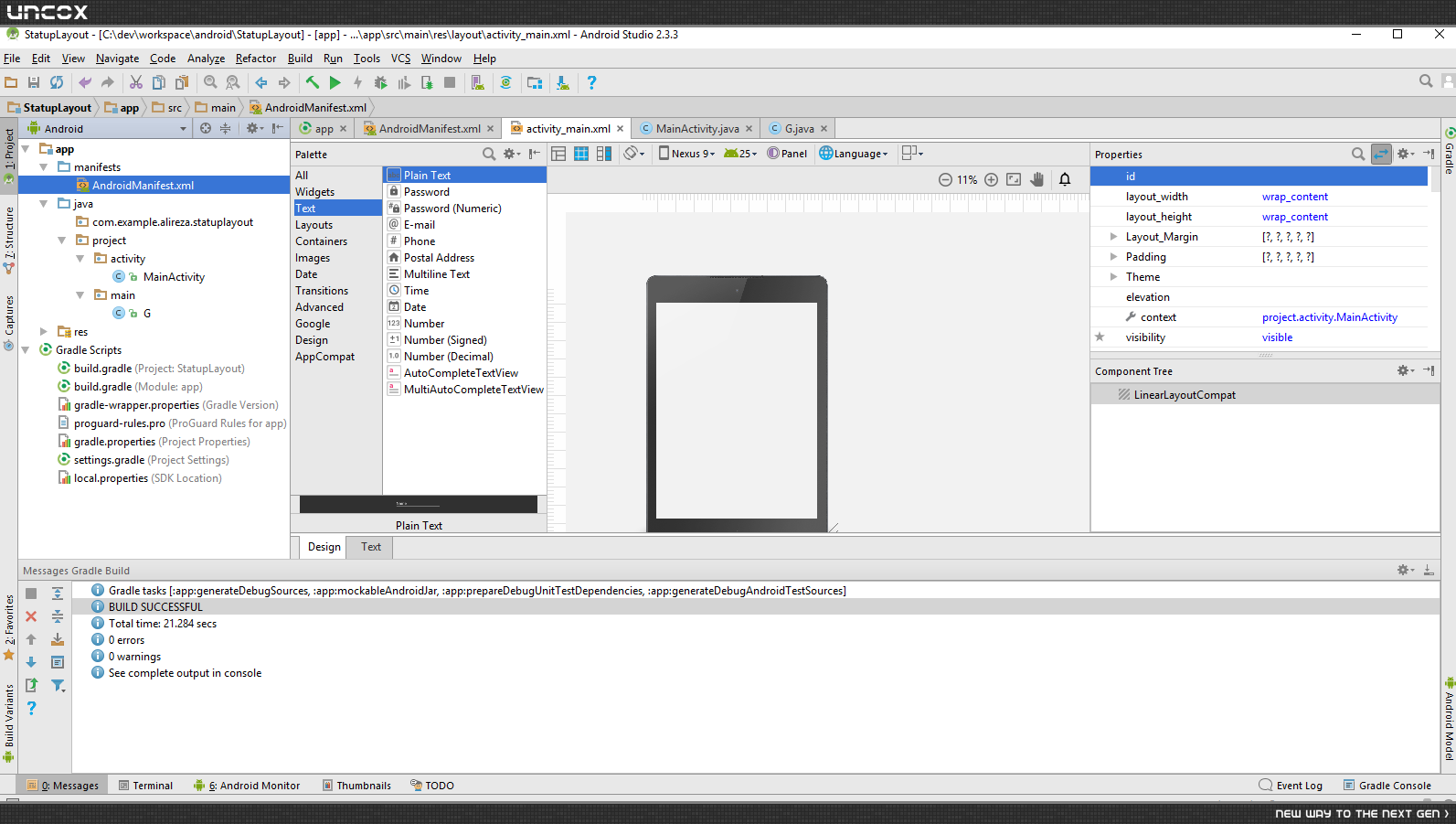Viewport: 1456px width, 824px height.
Task: Open the AVD Manager icon
Action: pyautogui.click(x=477, y=82)
